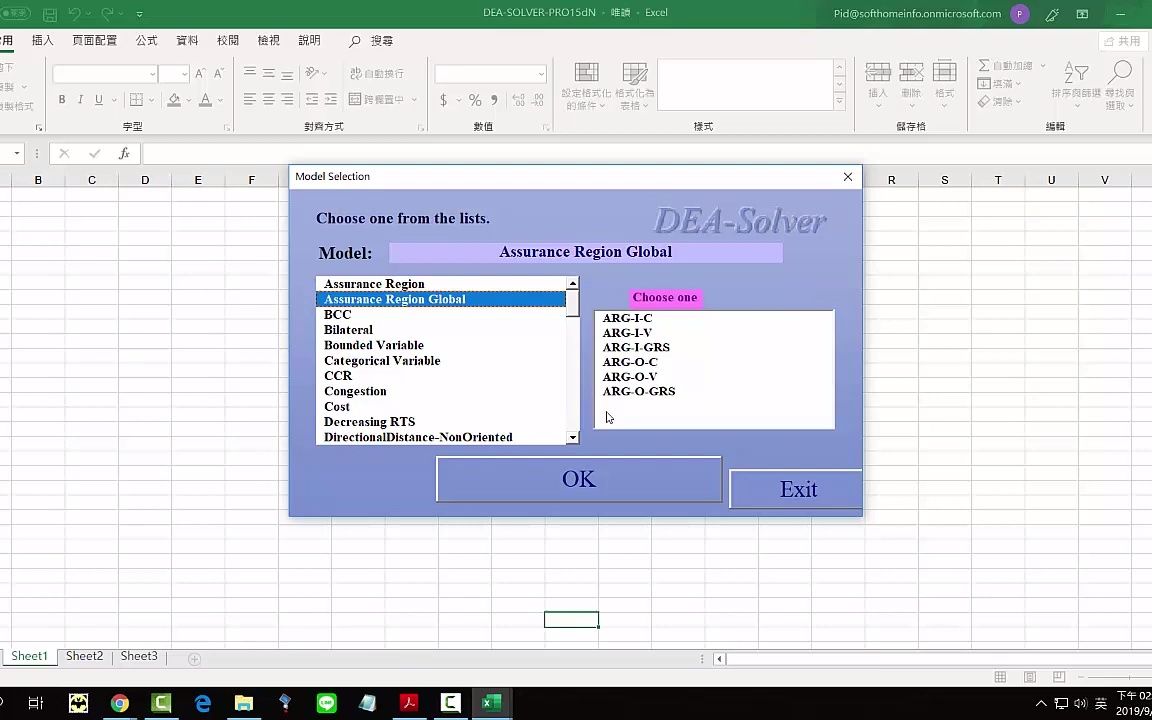Open Google Chrome from the taskbar
The image size is (1152, 720).
pyautogui.click(x=120, y=703)
